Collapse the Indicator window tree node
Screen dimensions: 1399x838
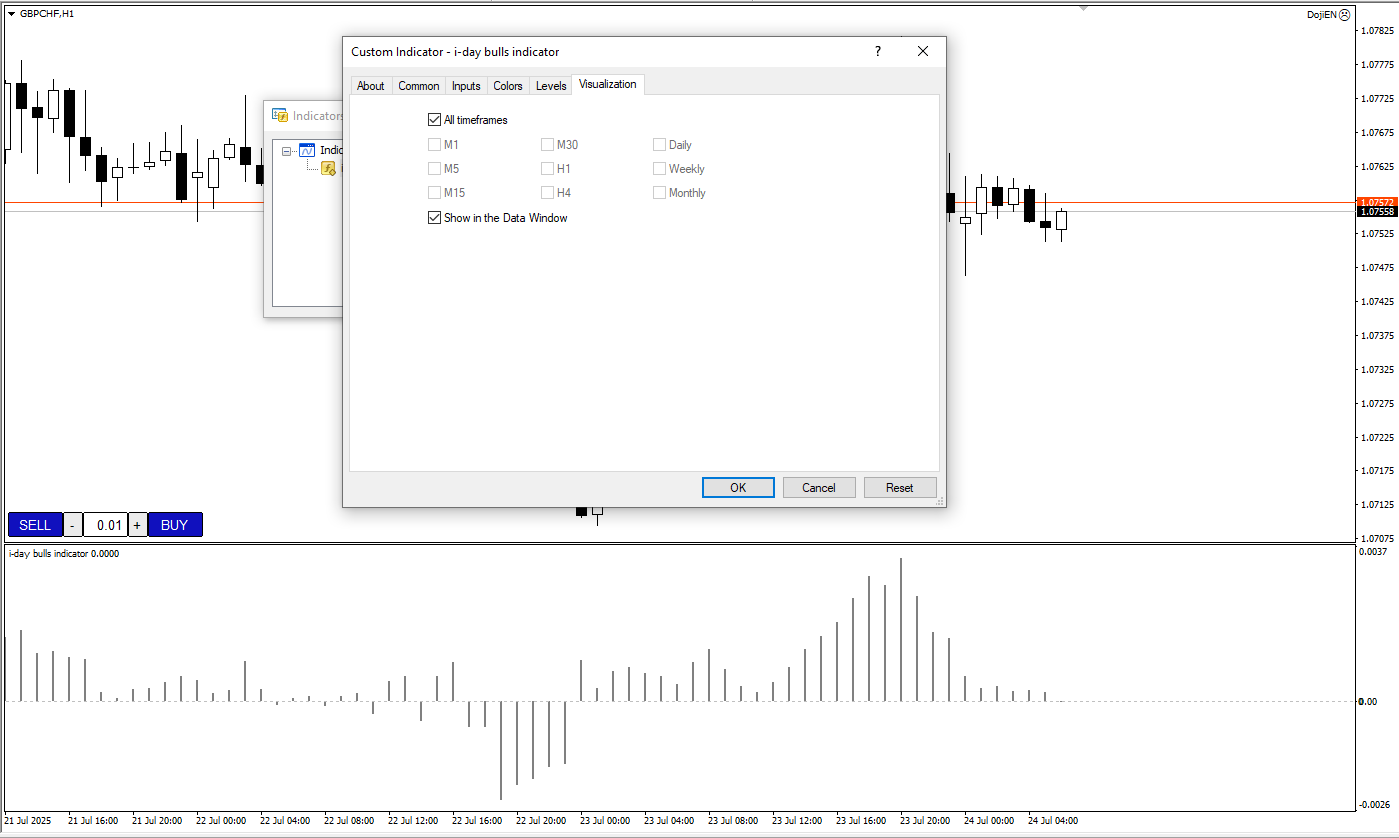(x=287, y=151)
